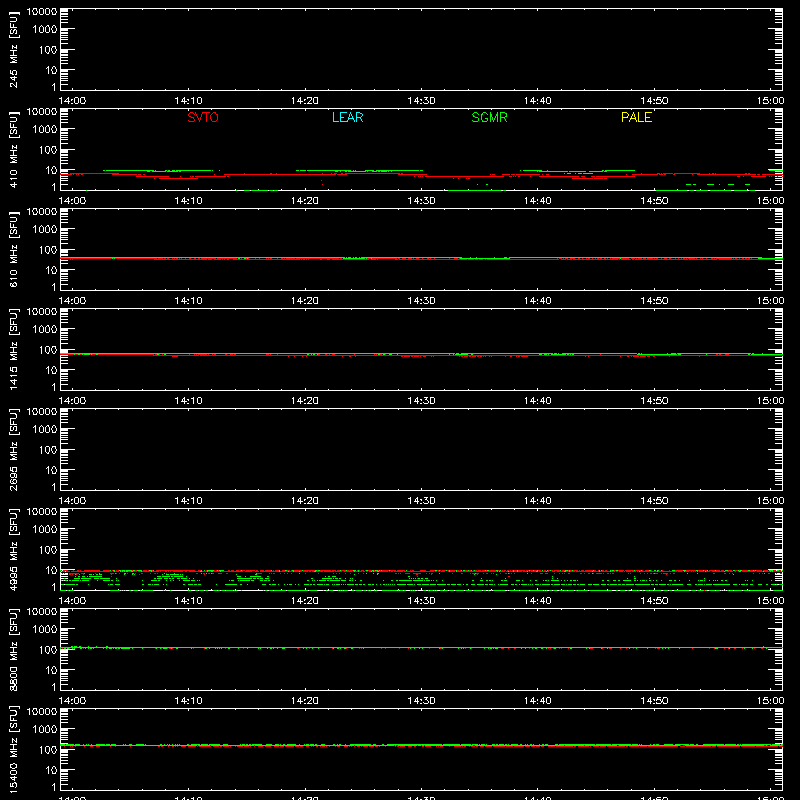800x800 pixels.
Task: Click the 4995 MHz [SFU] axis title
Action: [x=13, y=549]
